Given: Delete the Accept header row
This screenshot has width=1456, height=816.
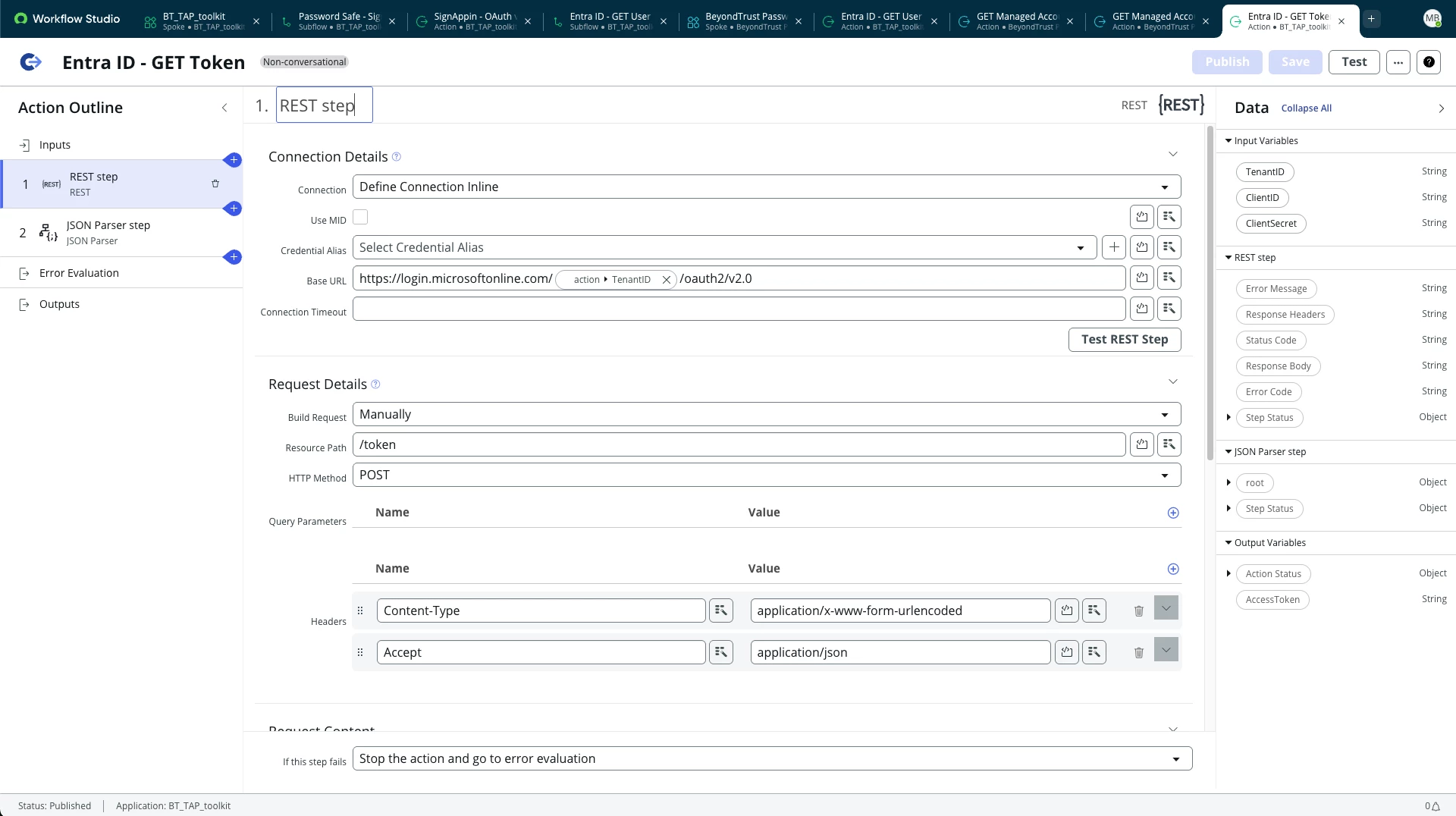Looking at the screenshot, I should [x=1139, y=653].
